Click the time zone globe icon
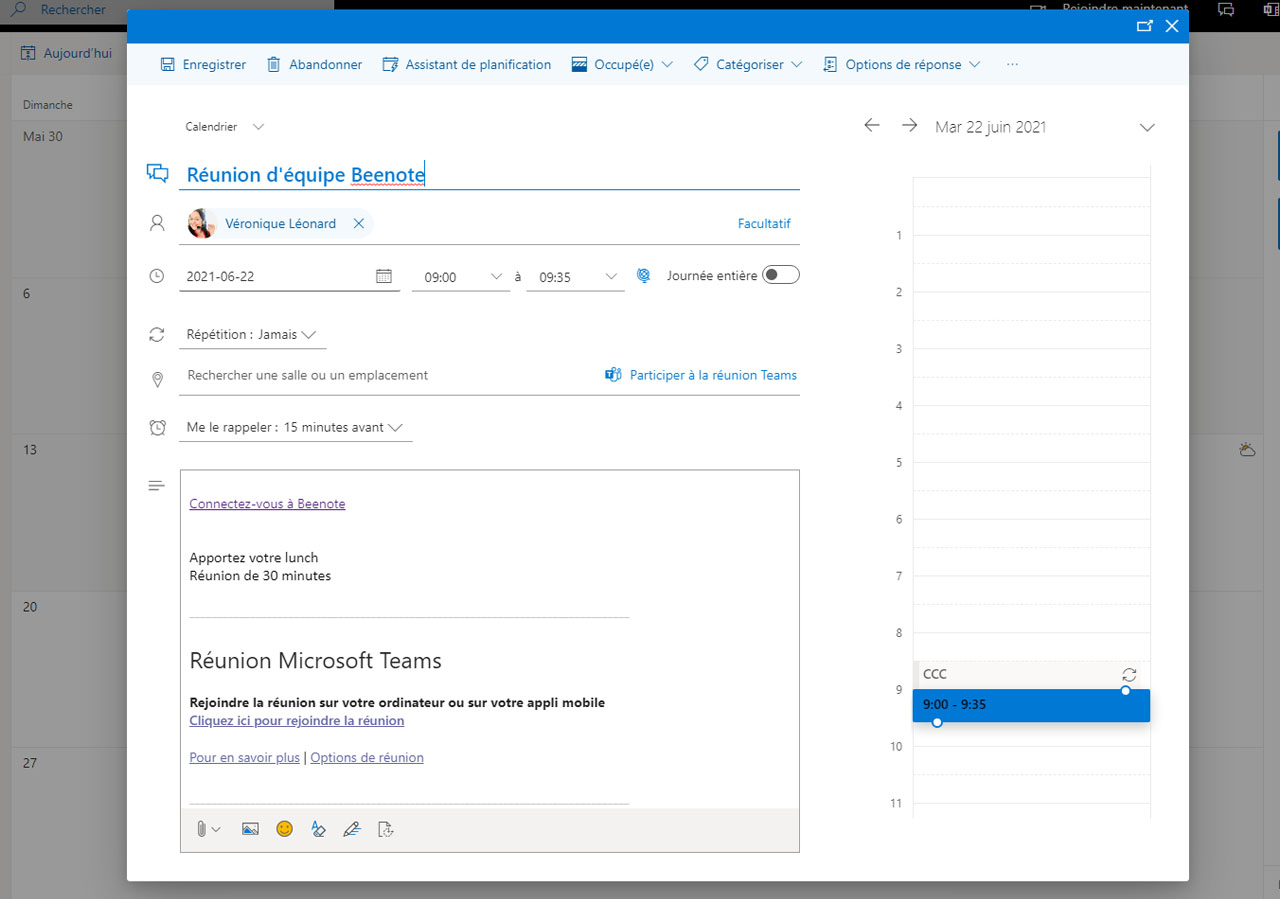Viewport: 1280px width, 899px height. (644, 276)
